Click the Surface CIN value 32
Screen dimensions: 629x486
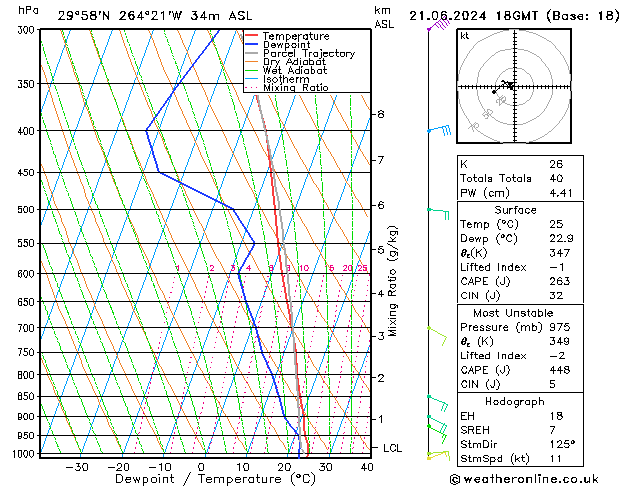pos(556,296)
